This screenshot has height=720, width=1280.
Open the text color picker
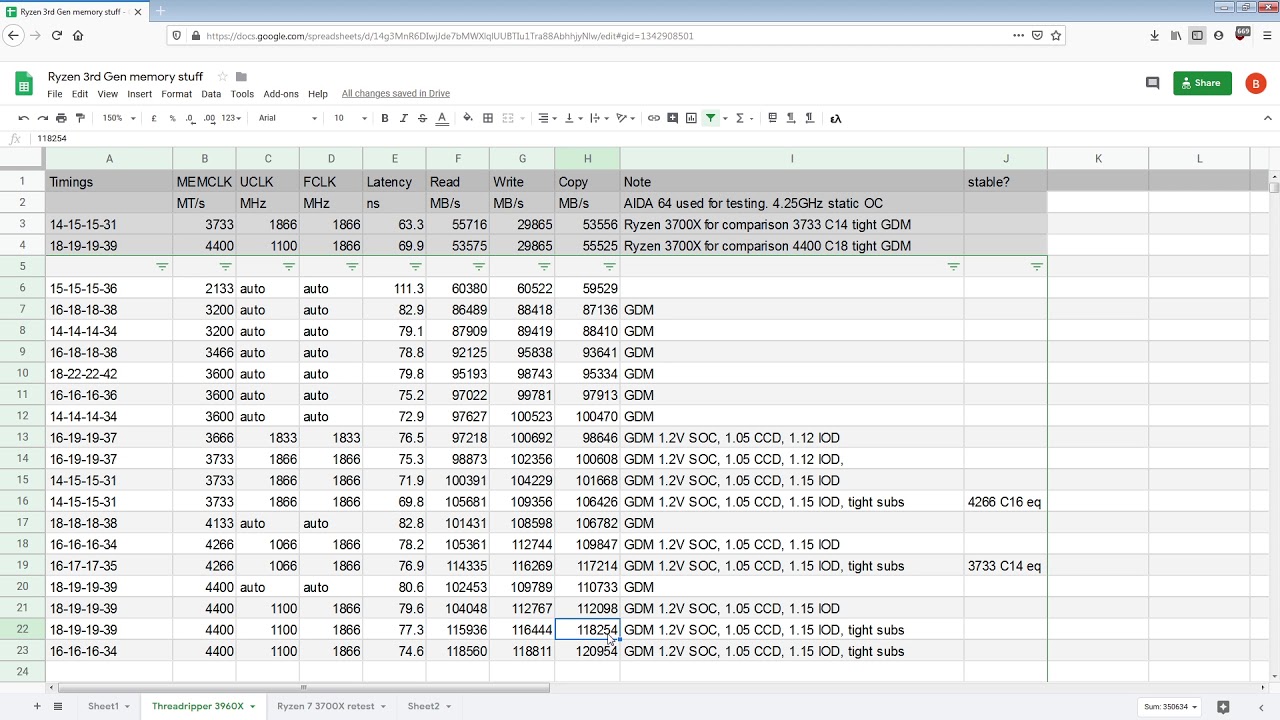(x=442, y=118)
